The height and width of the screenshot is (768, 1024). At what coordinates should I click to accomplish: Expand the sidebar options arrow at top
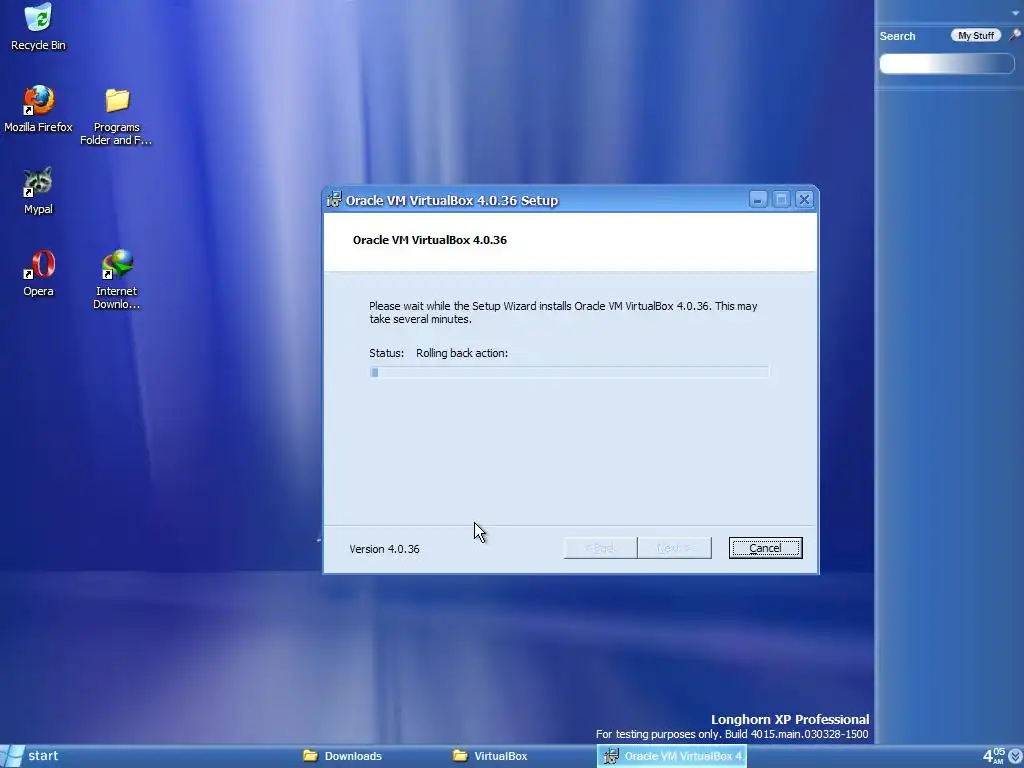(1017, 13)
